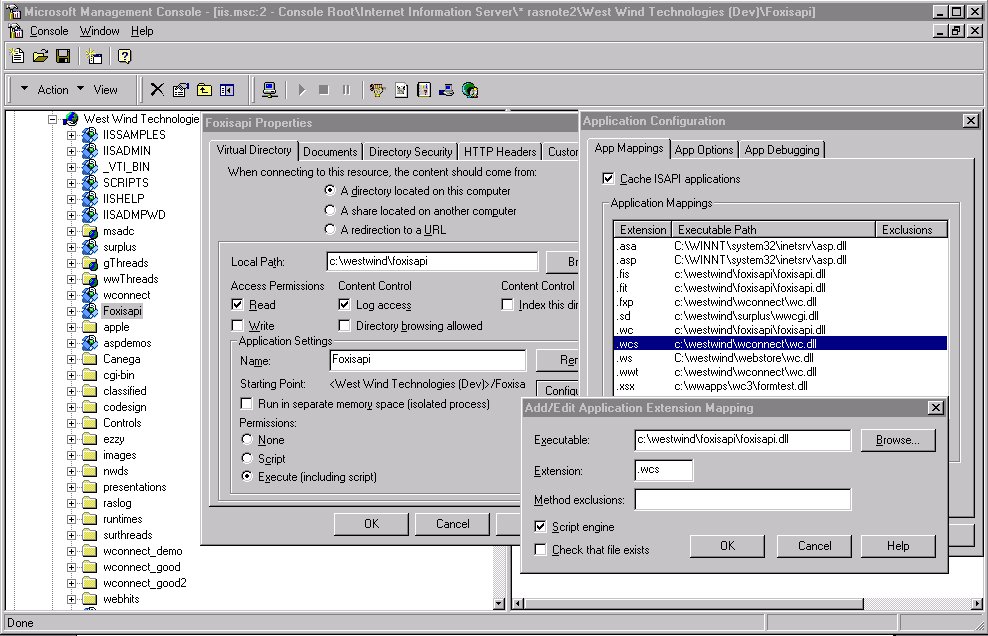Image resolution: width=988 pixels, height=636 pixels.
Task: Collapse the West Wind Technologies node
Action: pyautogui.click(x=52, y=119)
